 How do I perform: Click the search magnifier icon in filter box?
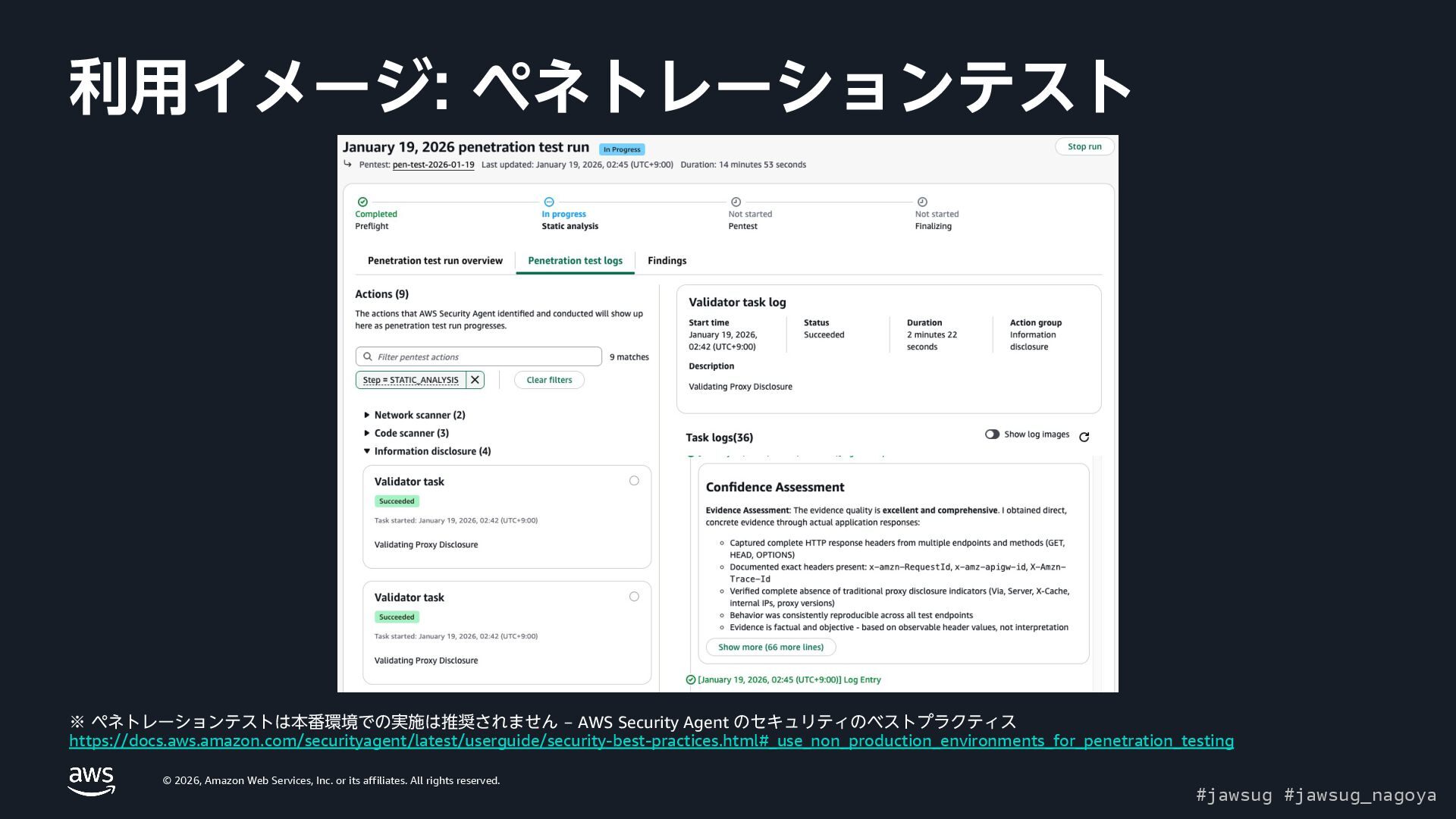(368, 356)
